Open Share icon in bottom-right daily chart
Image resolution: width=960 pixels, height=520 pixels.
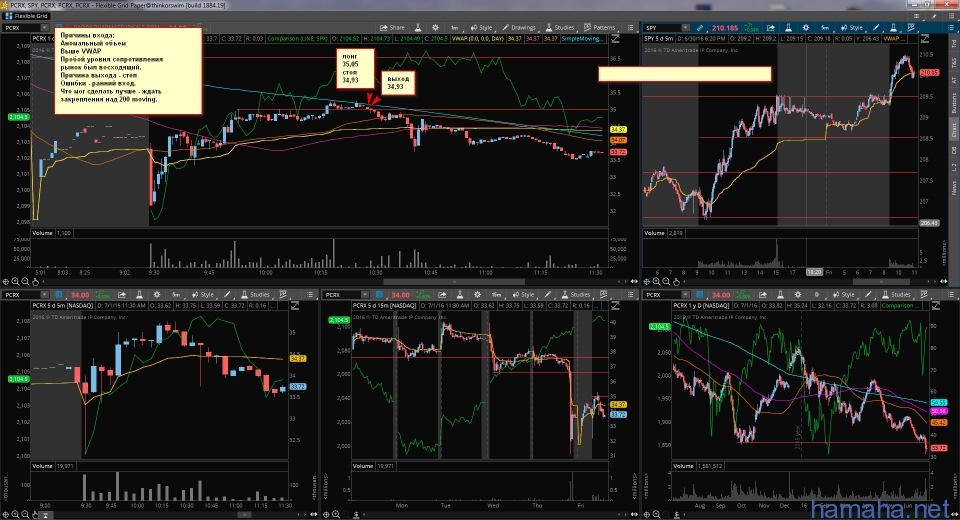click(763, 295)
